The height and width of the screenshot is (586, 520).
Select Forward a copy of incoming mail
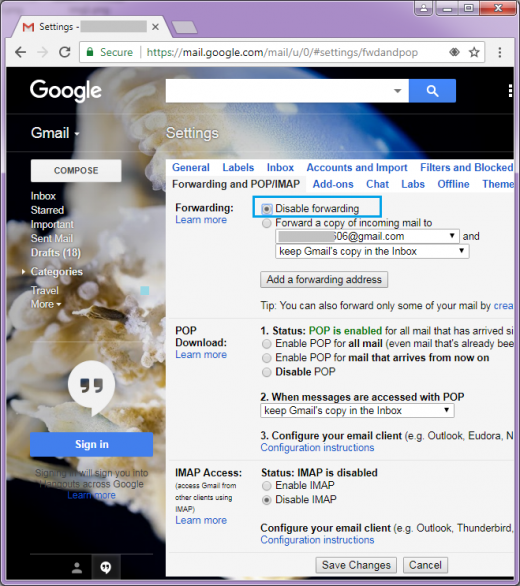point(267,223)
